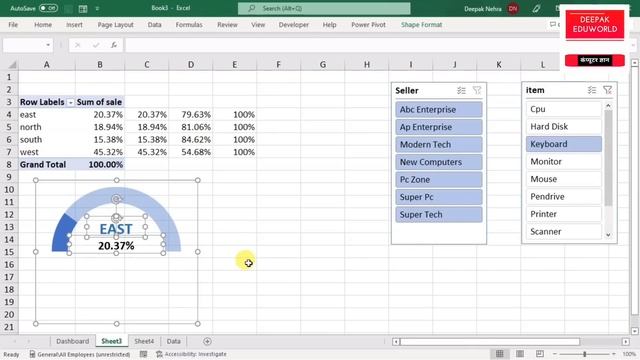Click the zoom in plus button
The image size is (640, 360).
click(x=614, y=354)
